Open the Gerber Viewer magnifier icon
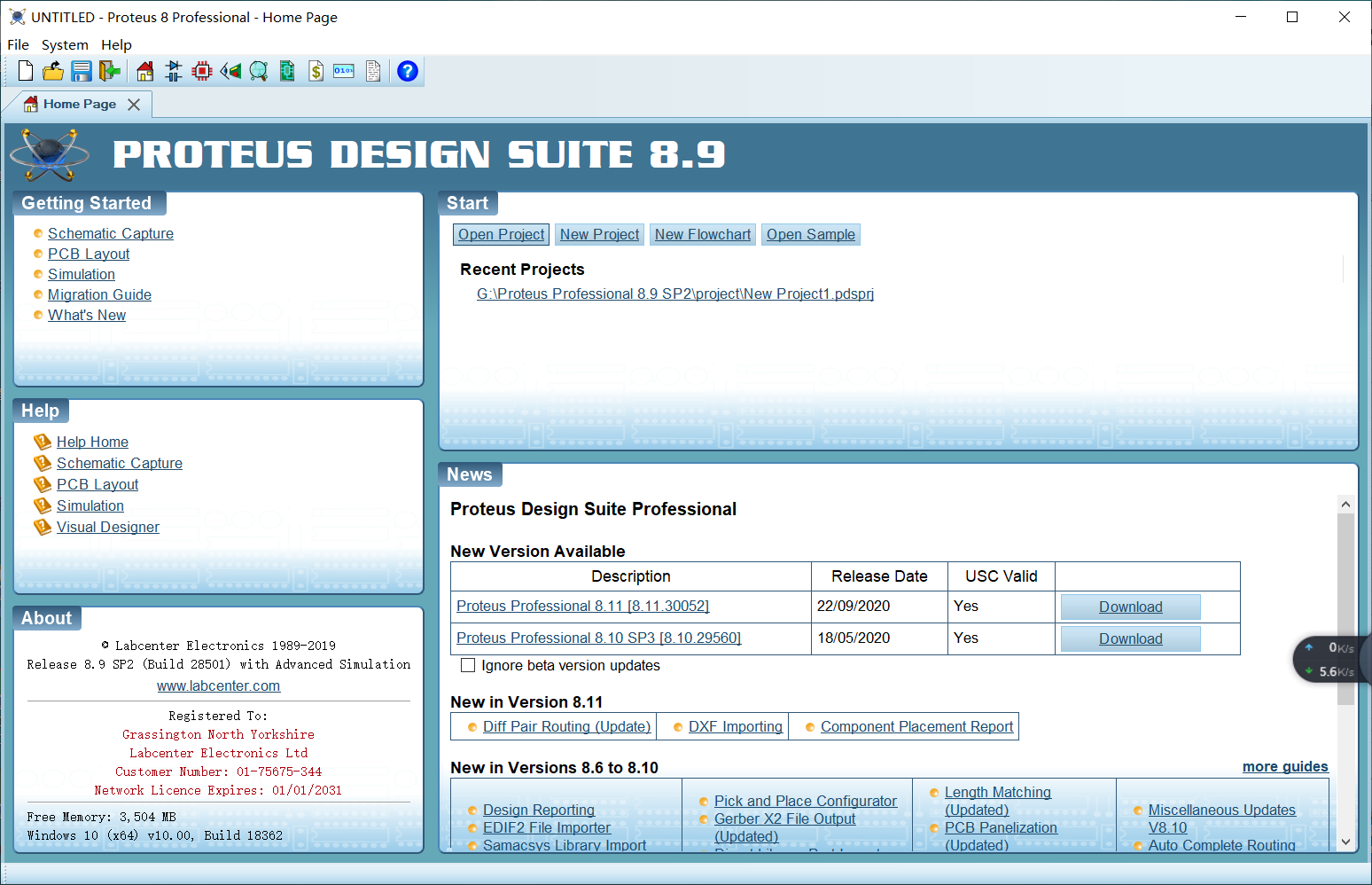 259,71
